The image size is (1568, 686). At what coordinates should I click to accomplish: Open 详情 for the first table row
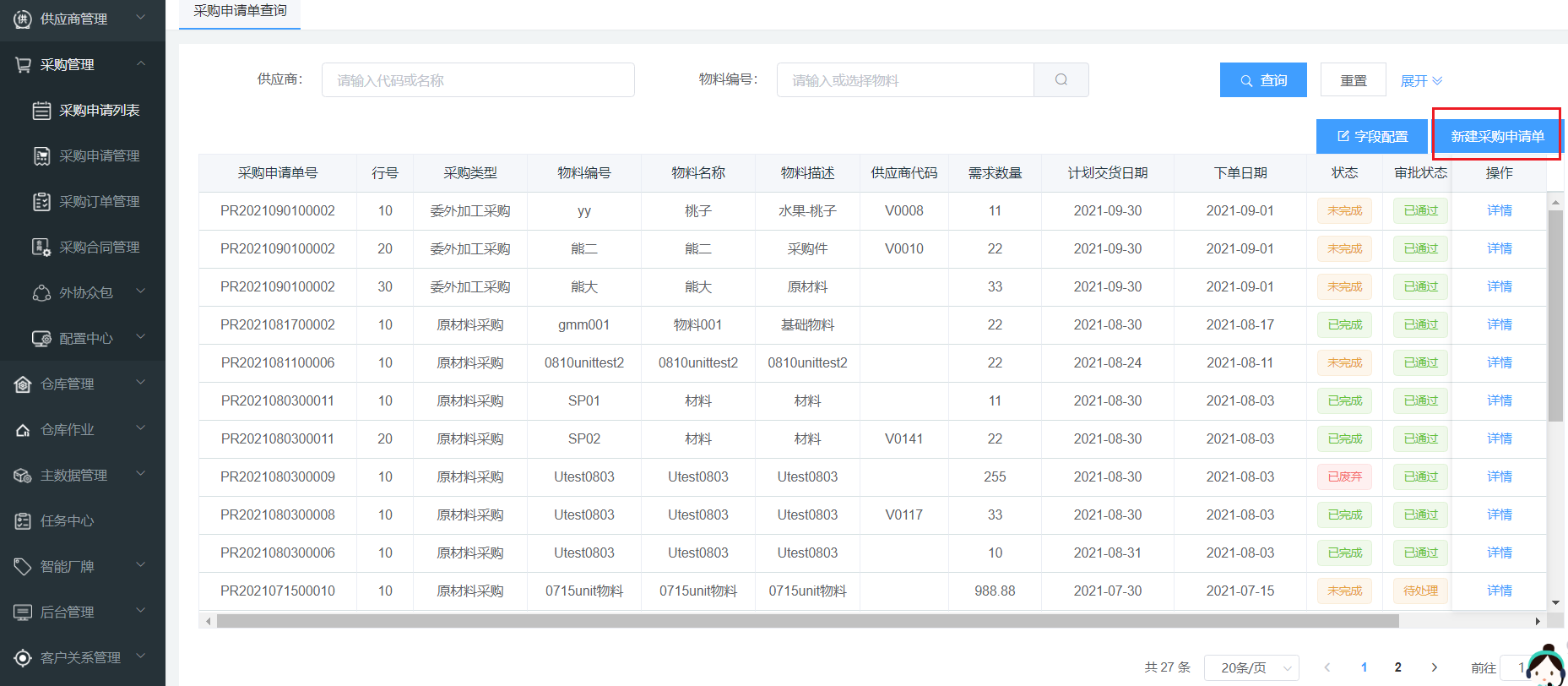click(x=1499, y=210)
